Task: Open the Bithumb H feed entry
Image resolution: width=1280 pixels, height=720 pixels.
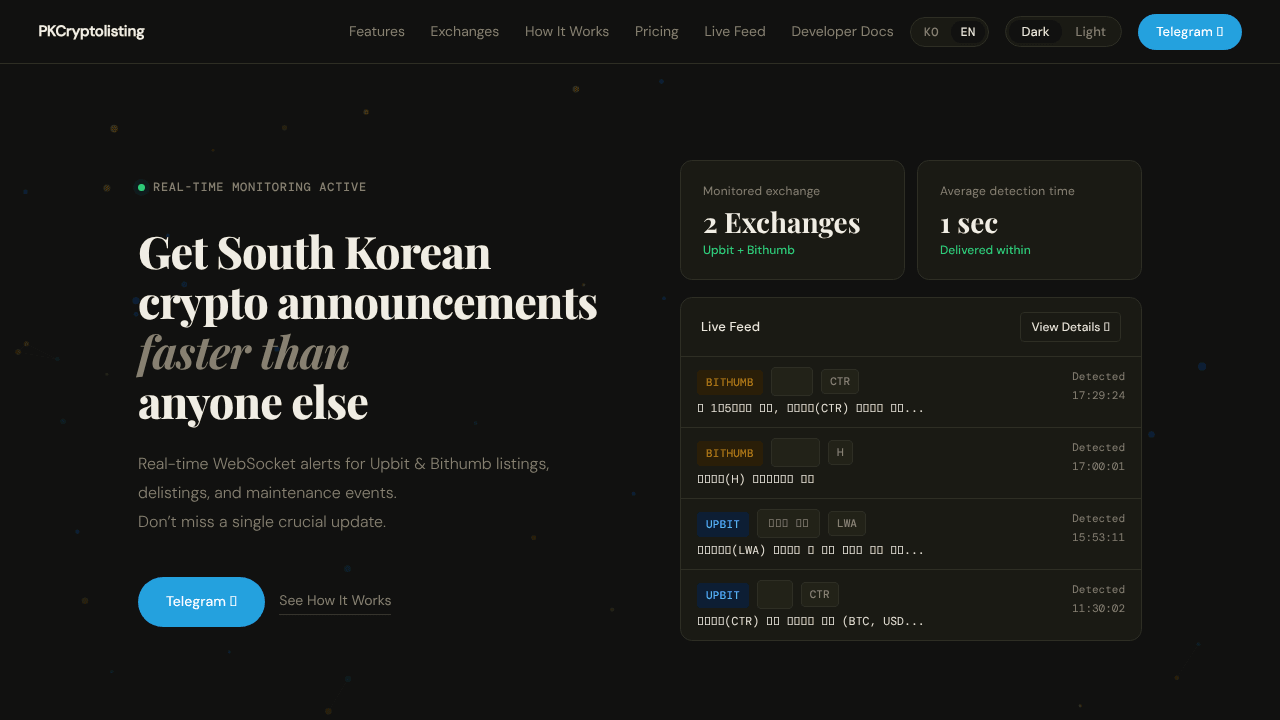Action: point(911,463)
